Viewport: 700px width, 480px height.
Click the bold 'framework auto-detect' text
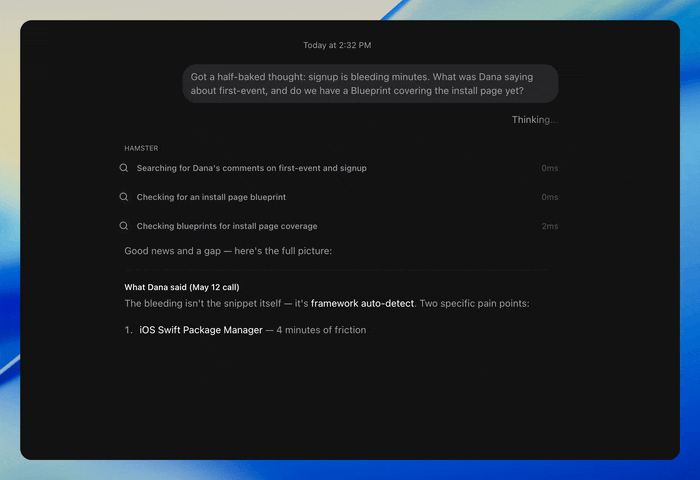362,303
